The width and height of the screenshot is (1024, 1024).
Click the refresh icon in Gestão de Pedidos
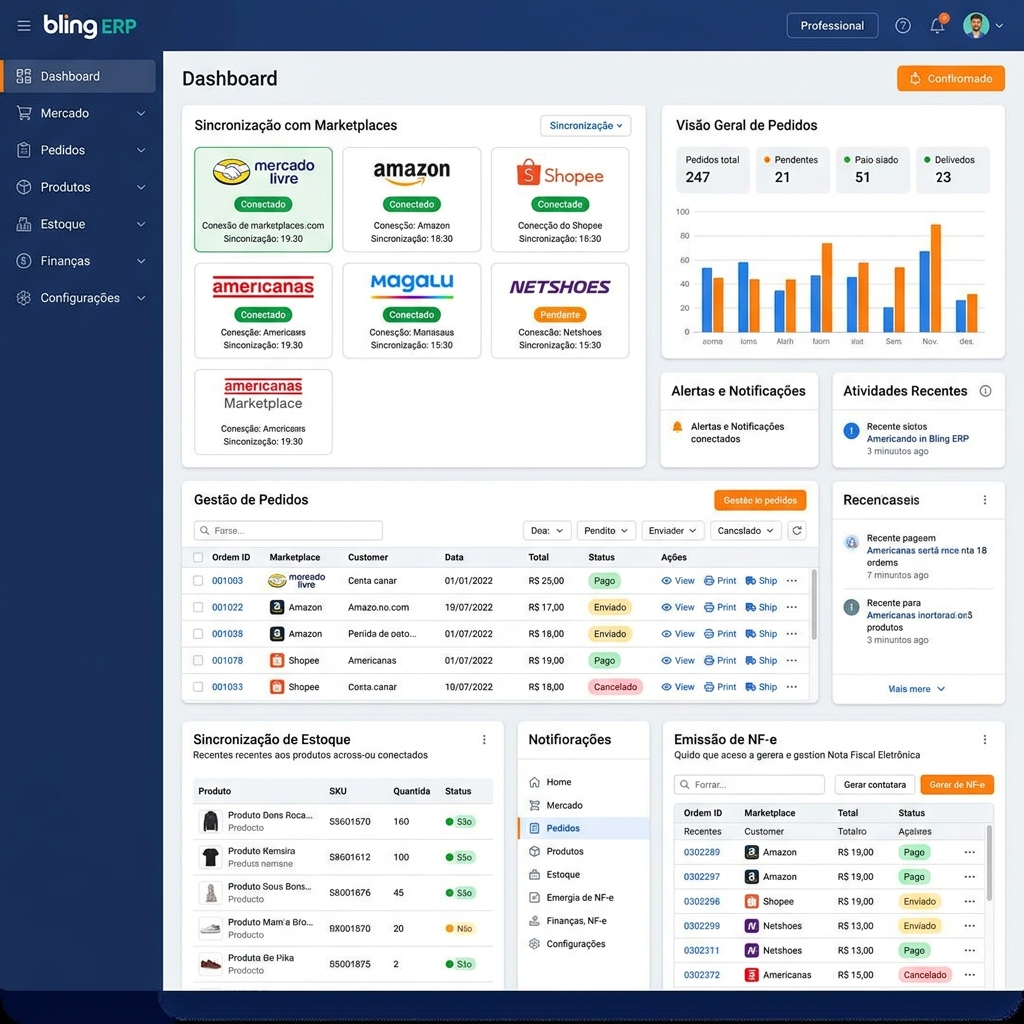coord(797,530)
